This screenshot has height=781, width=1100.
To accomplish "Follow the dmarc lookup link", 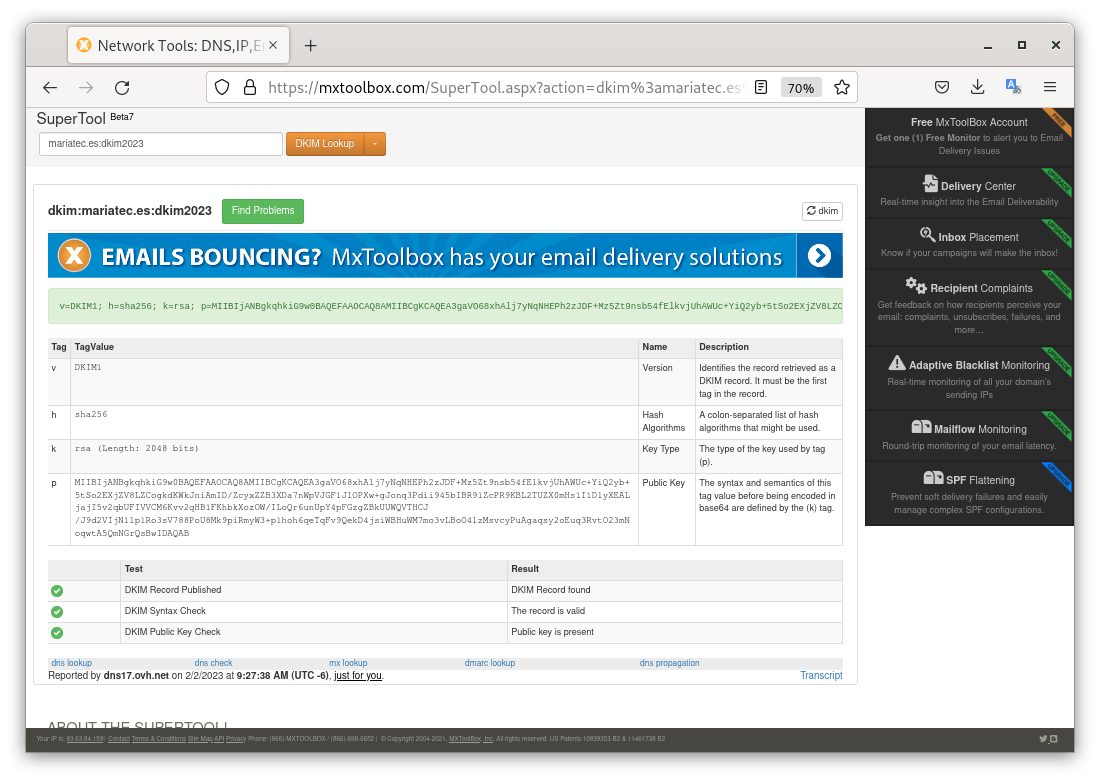I will point(489,663).
